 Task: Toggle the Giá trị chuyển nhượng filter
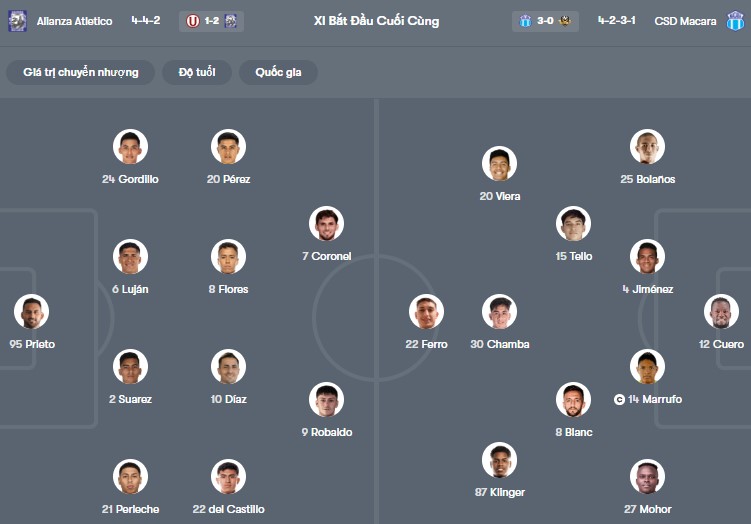click(81, 72)
